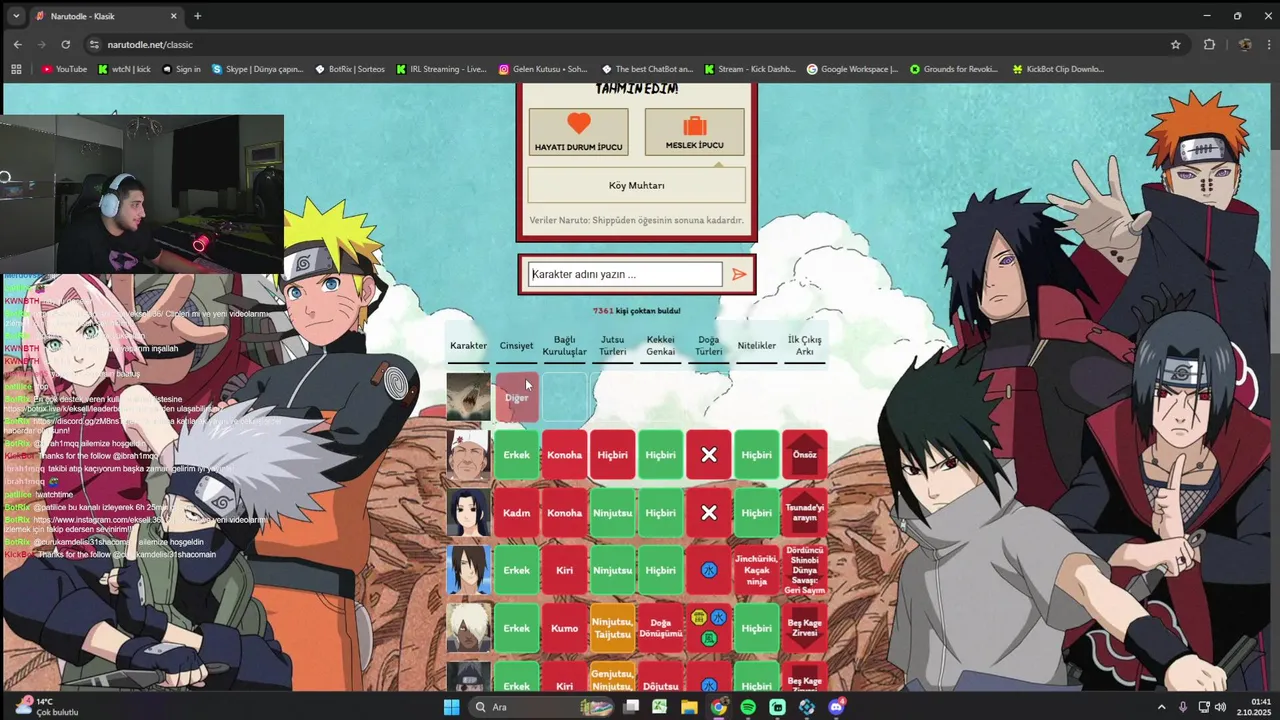
Task: Click the Önsöz arc tile
Action: 804,455
